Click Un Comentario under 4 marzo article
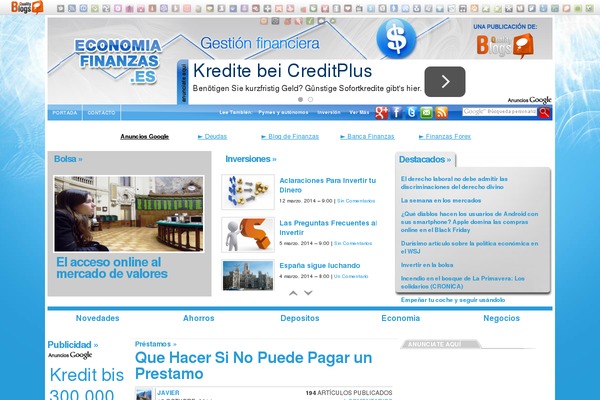 pos(351,276)
